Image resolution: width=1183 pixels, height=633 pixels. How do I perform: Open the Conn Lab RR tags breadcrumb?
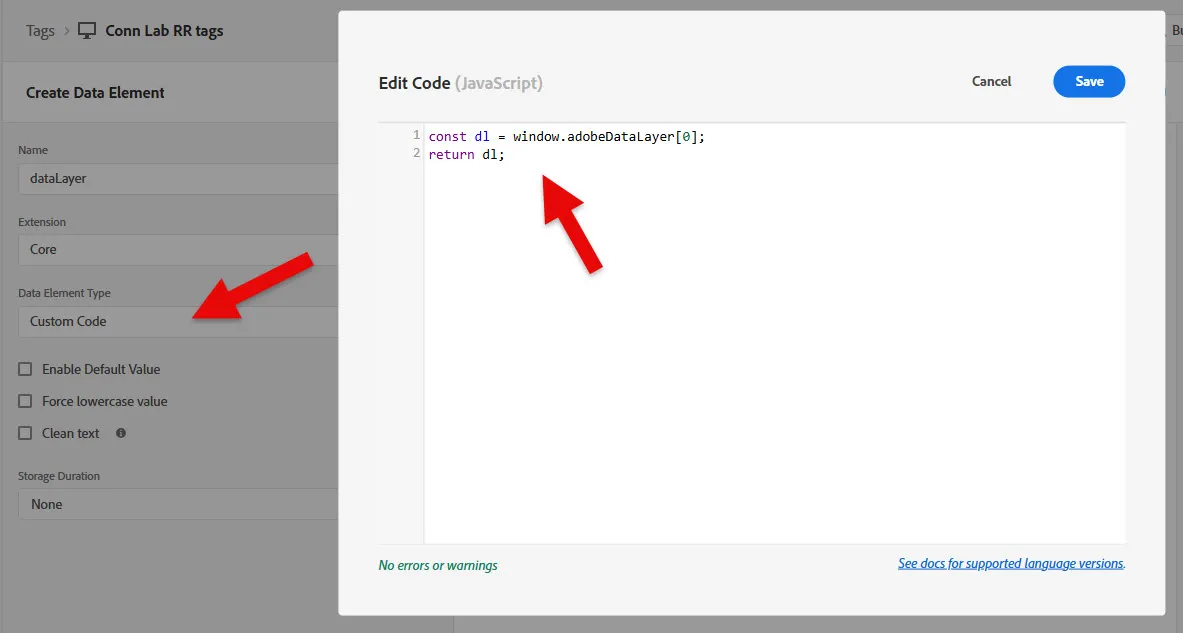(164, 31)
